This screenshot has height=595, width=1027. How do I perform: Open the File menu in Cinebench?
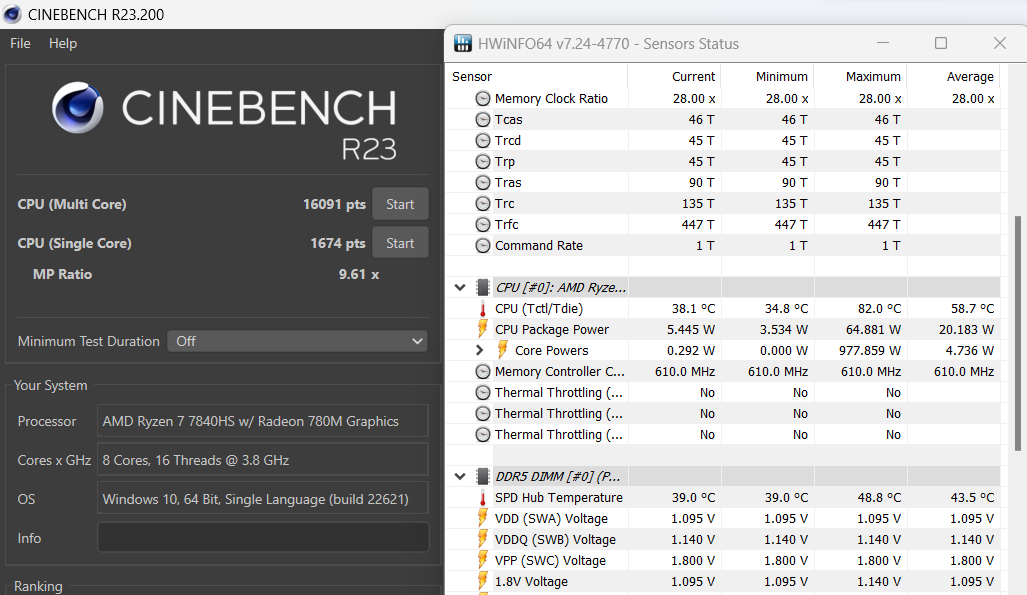pyautogui.click(x=20, y=43)
